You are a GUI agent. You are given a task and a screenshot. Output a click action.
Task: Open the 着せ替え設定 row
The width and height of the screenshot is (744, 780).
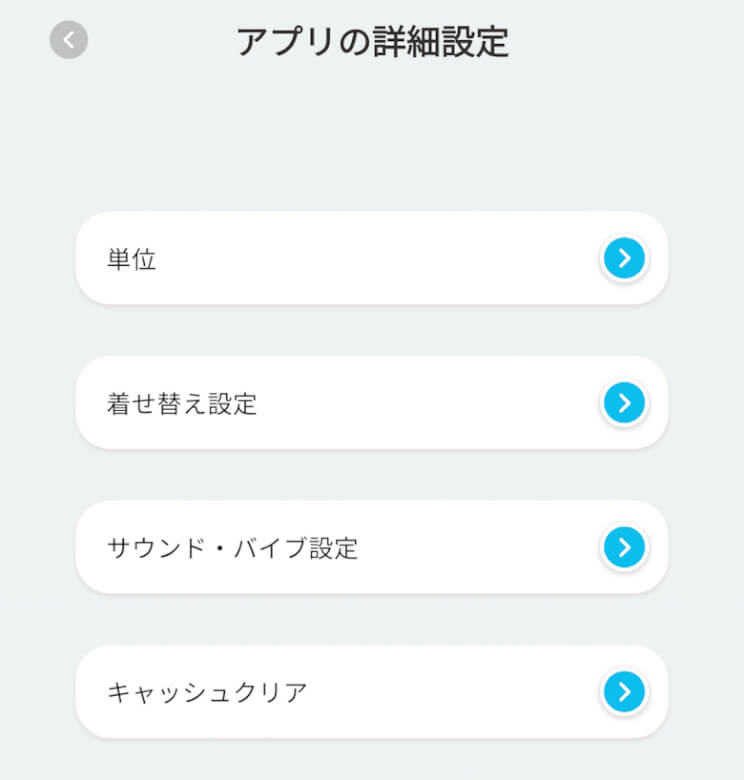click(x=371, y=403)
